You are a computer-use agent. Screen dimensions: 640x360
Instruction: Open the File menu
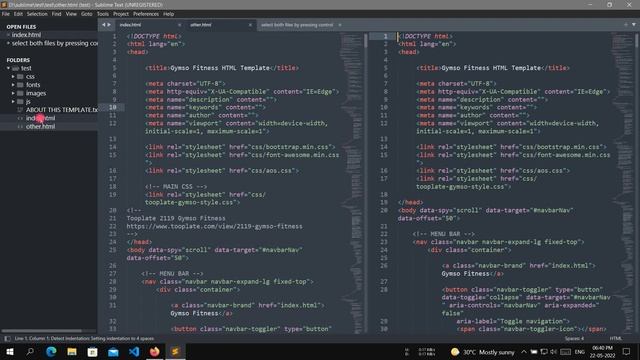coord(6,14)
